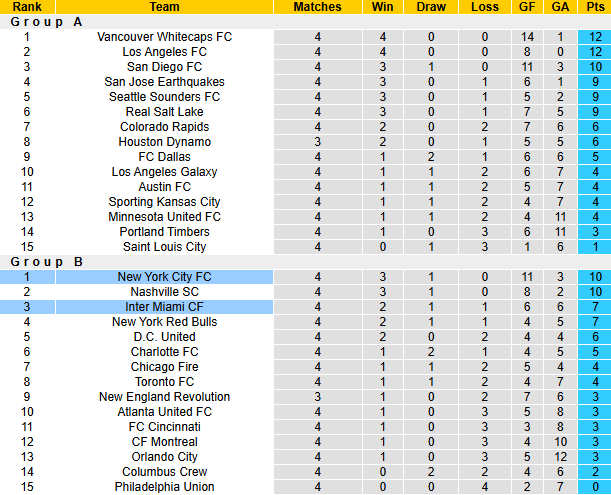Open the Columbus Crew team link

[x=164, y=472]
